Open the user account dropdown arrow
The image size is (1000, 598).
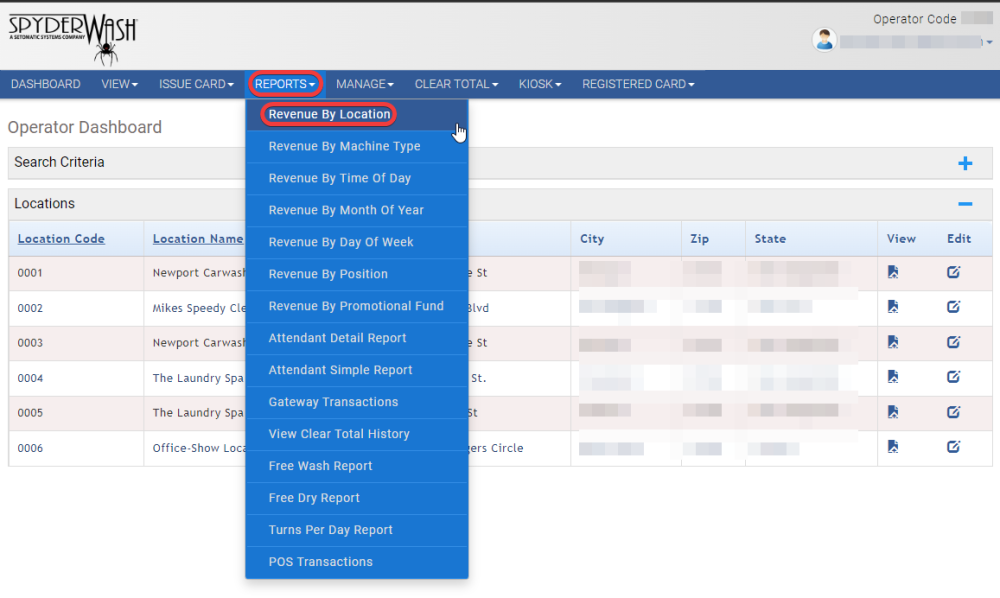tap(989, 42)
